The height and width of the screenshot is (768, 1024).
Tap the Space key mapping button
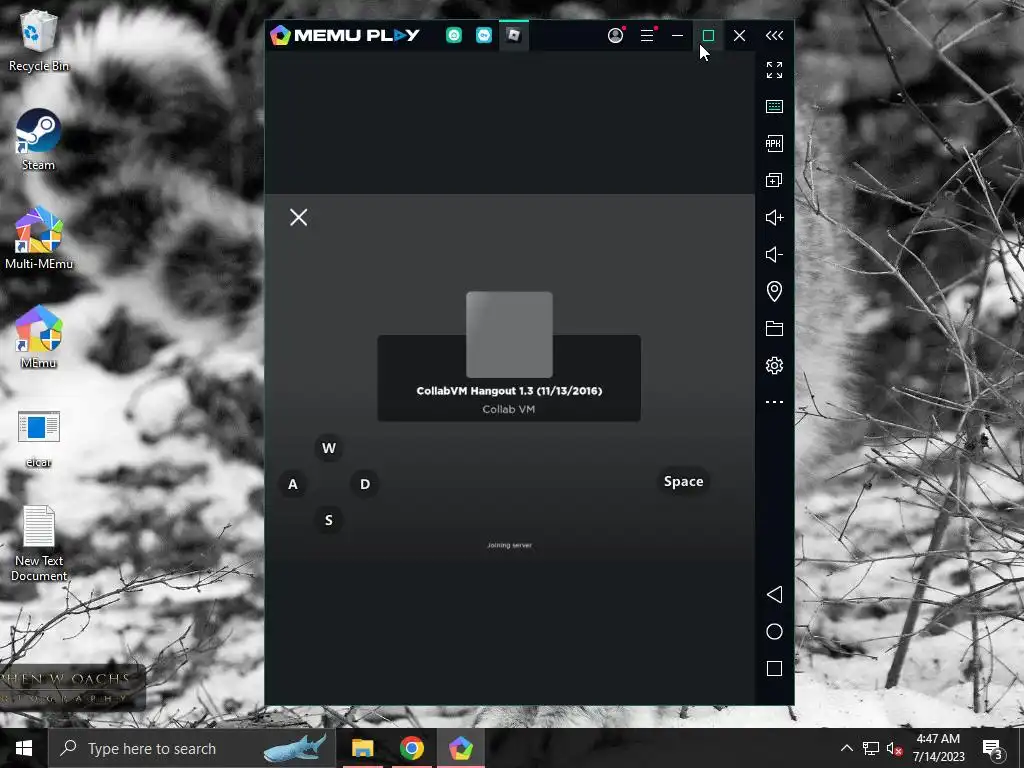[684, 481]
